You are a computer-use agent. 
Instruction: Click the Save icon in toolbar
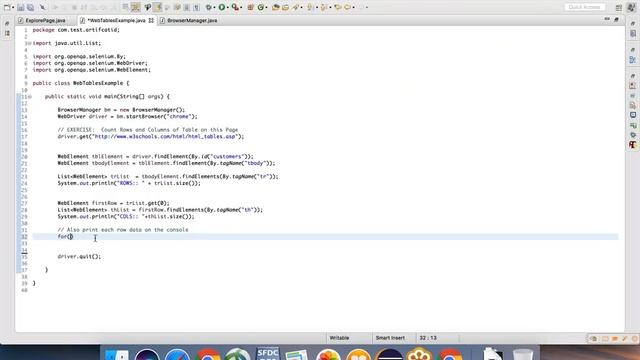click(x=20, y=7)
